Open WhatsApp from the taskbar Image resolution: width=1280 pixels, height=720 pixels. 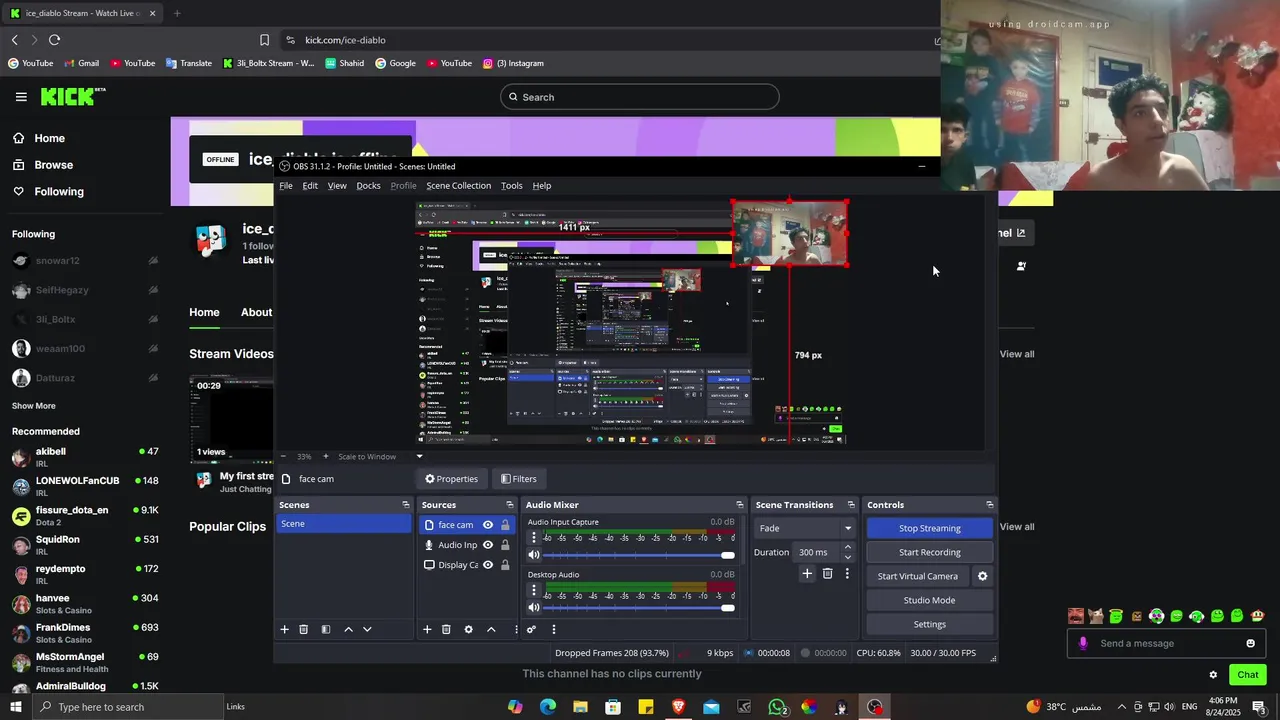(777, 707)
